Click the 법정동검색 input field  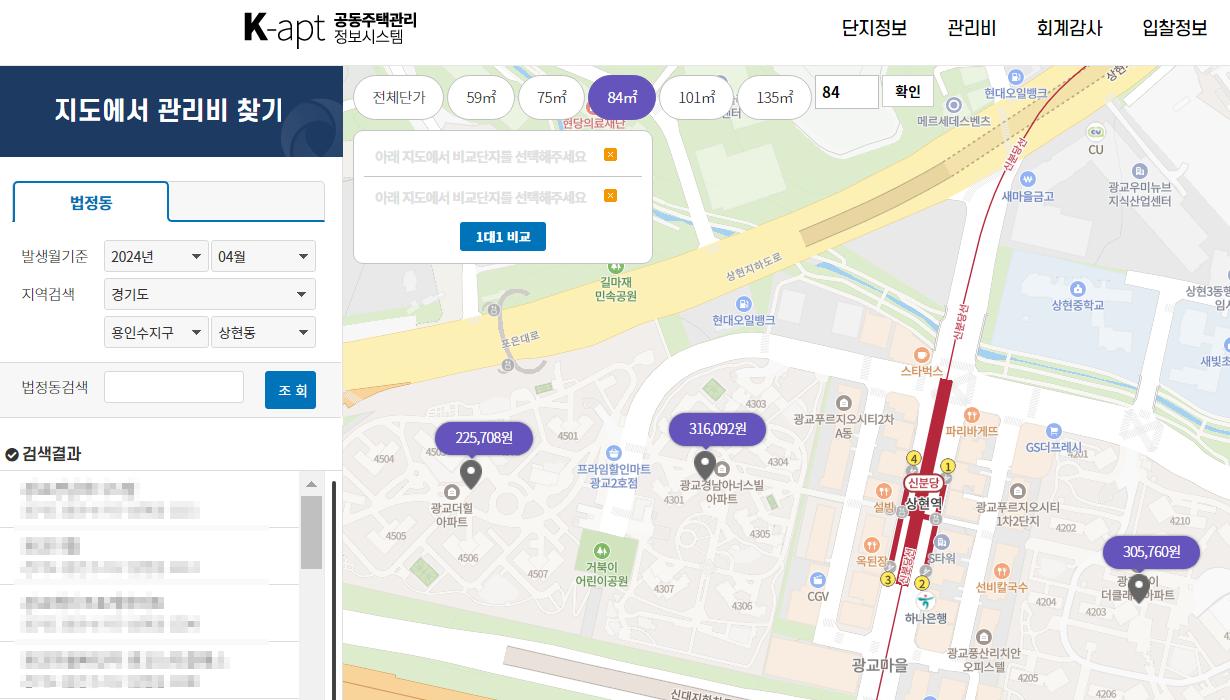pos(173,386)
